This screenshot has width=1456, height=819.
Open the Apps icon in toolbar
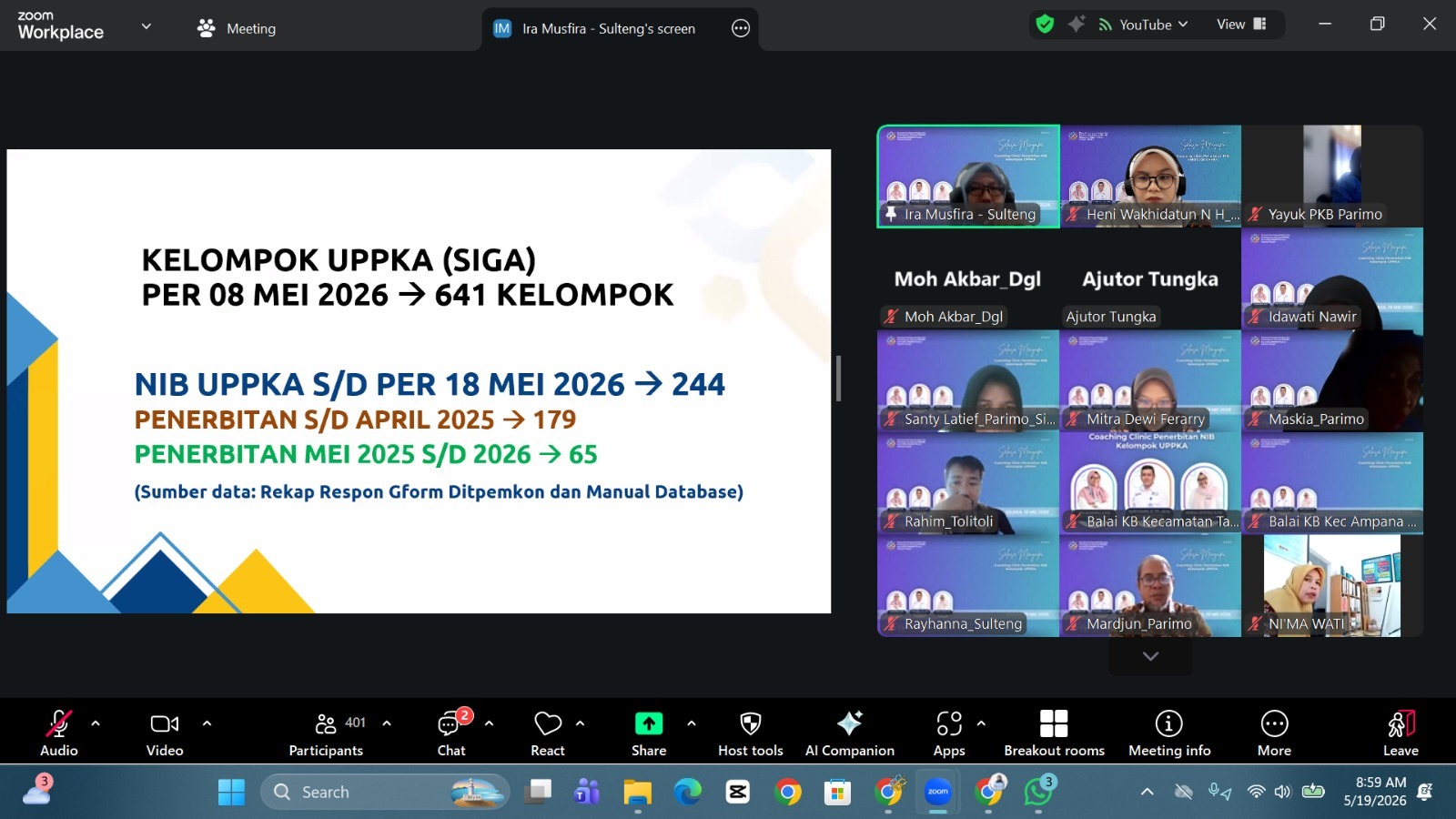click(x=949, y=723)
